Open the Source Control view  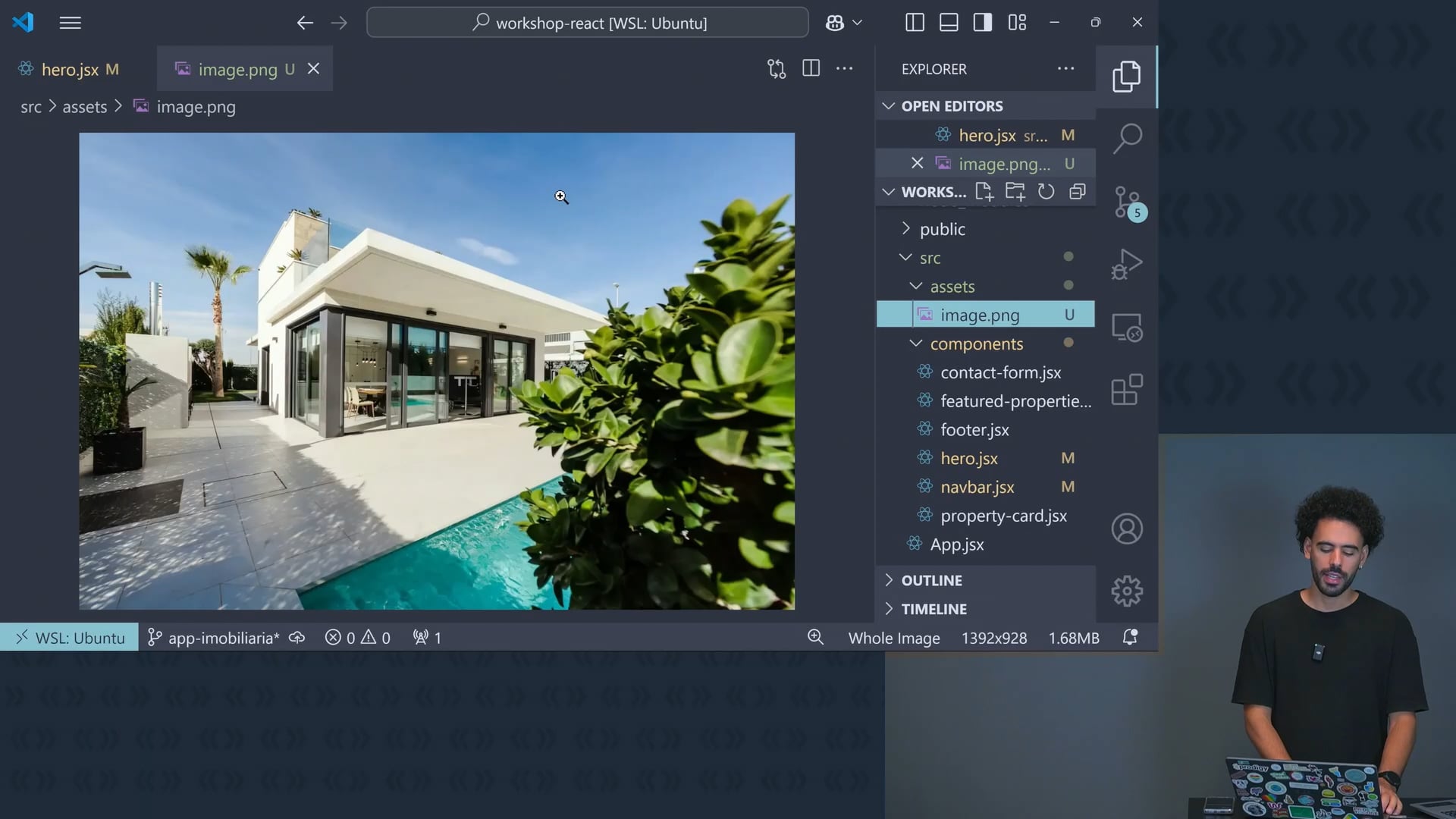coord(1127,202)
